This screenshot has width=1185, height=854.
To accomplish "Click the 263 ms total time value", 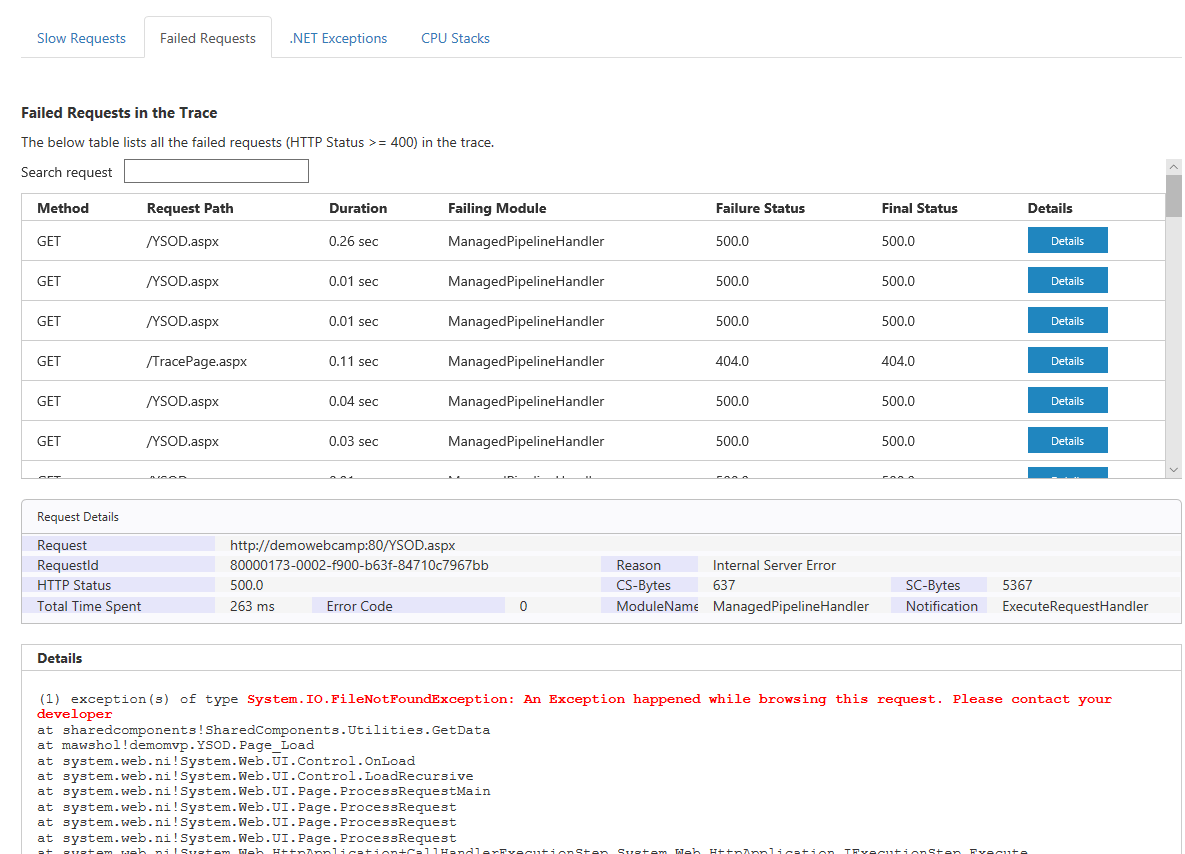I will point(252,606).
